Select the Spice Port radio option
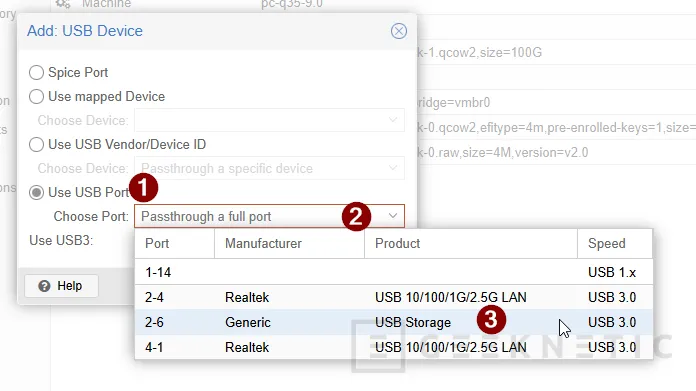Image resolution: width=696 pixels, height=391 pixels. coord(36,72)
